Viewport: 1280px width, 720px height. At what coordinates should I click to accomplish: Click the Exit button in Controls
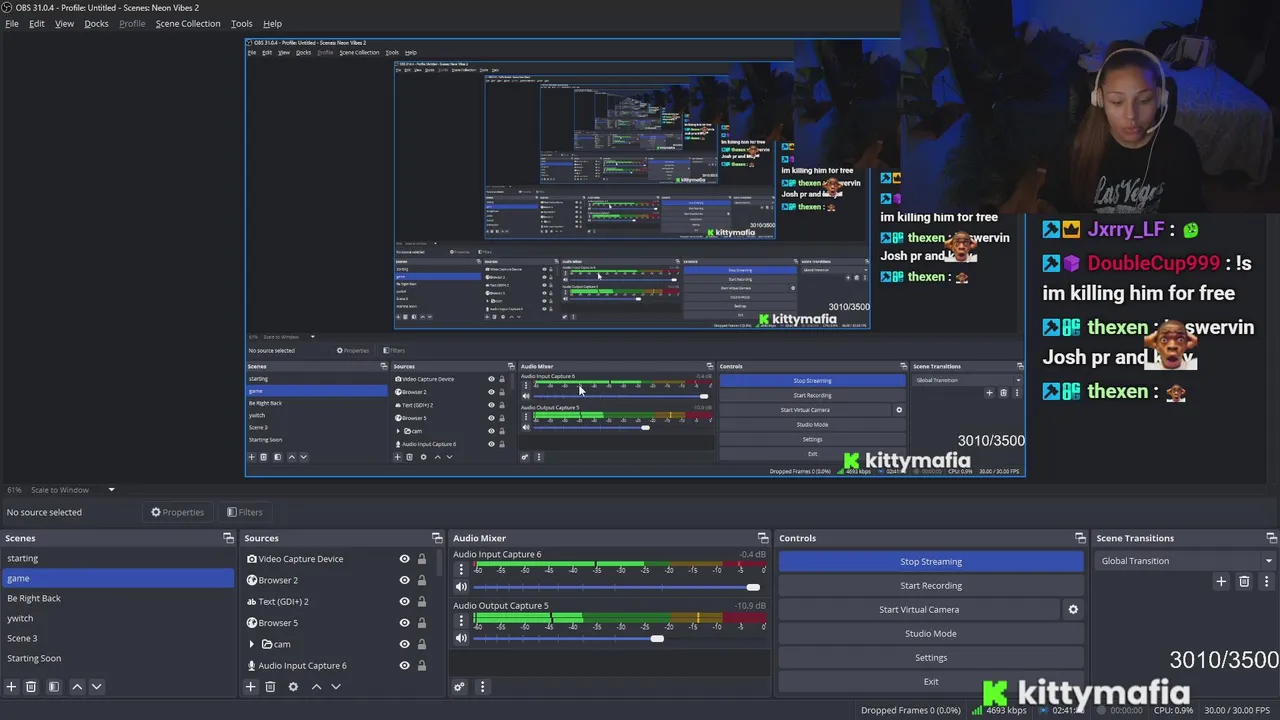pos(931,682)
